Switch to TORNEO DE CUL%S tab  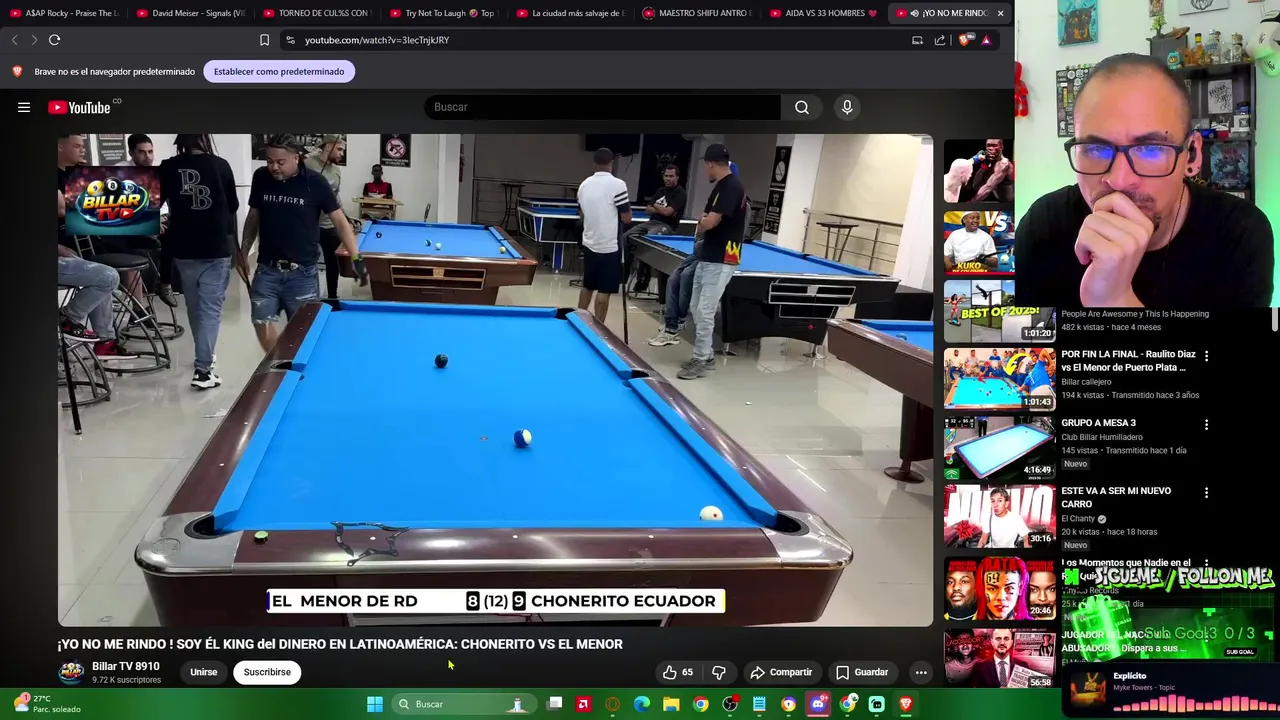click(x=316, y=13)
